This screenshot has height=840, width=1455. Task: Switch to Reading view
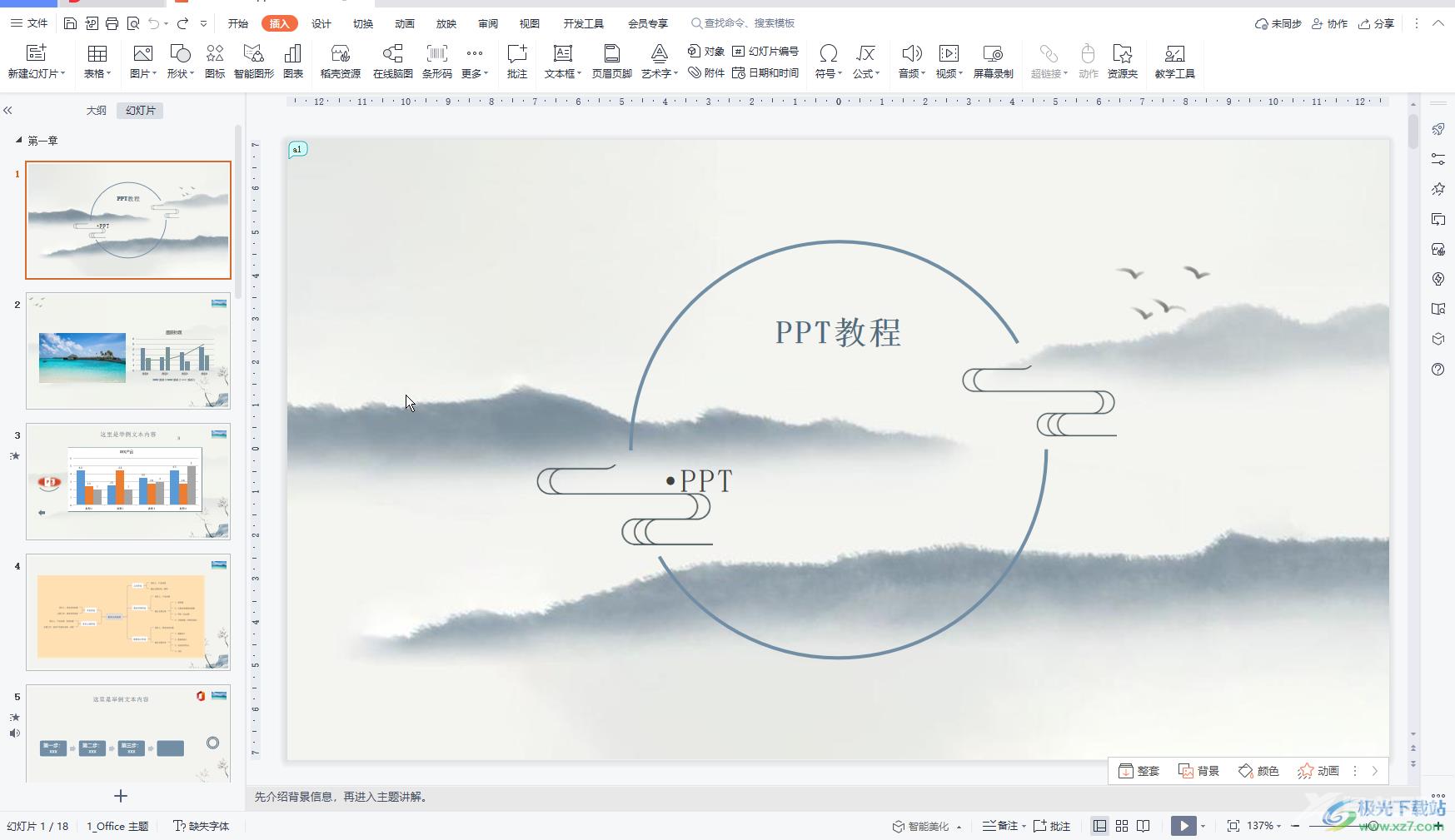1144,826
